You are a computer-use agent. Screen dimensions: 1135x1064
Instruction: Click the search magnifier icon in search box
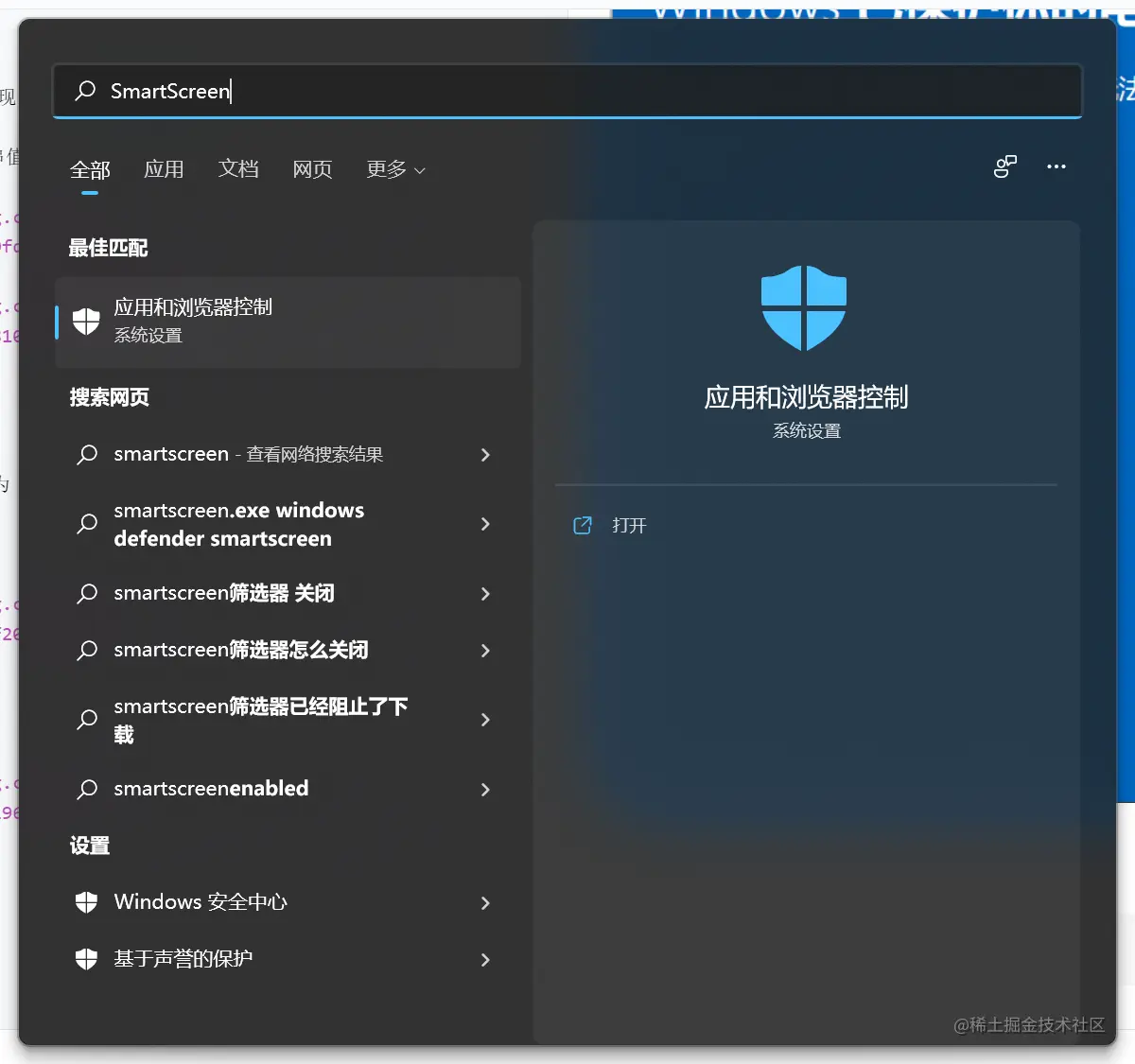85,90
